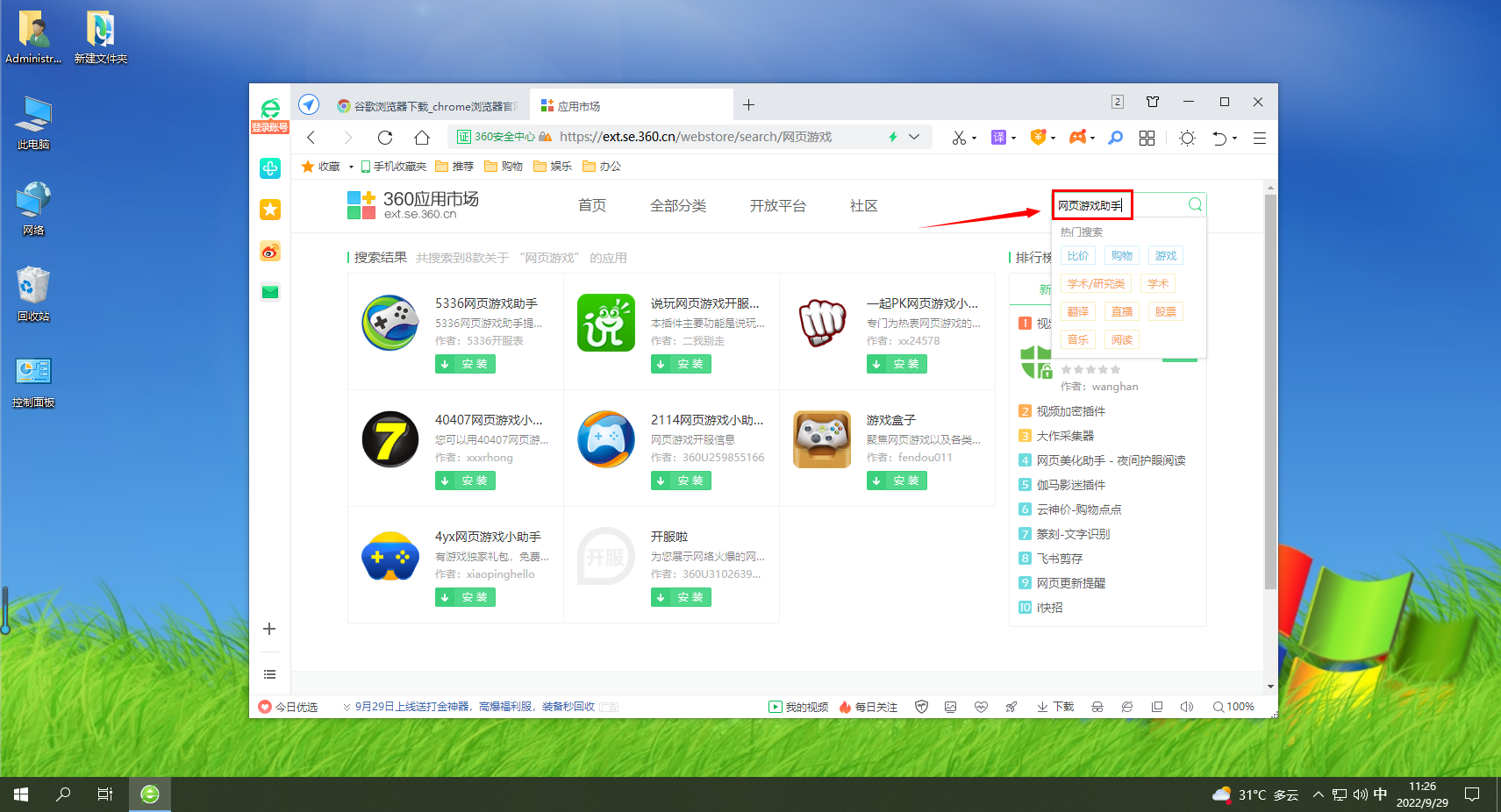This screenshot has height=812, width=1501.
Task: Open the 全部分类 navigation tab
Action: (x=678, y=205)
